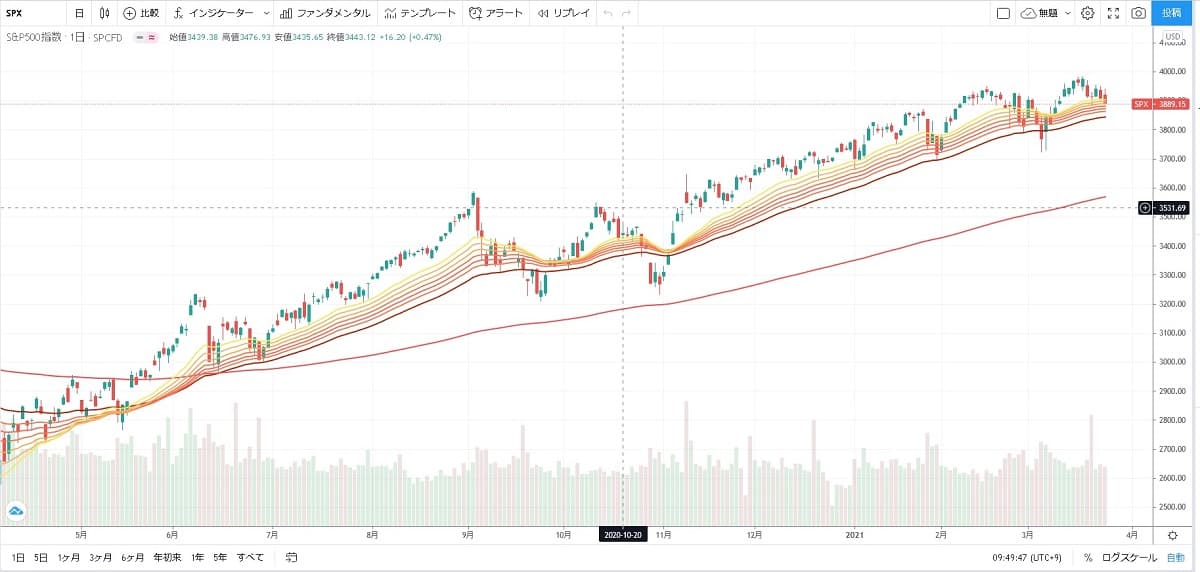Open the 無題 layout dropdown
Viewport: 1200px width, 572px height.
[1046, 14]
